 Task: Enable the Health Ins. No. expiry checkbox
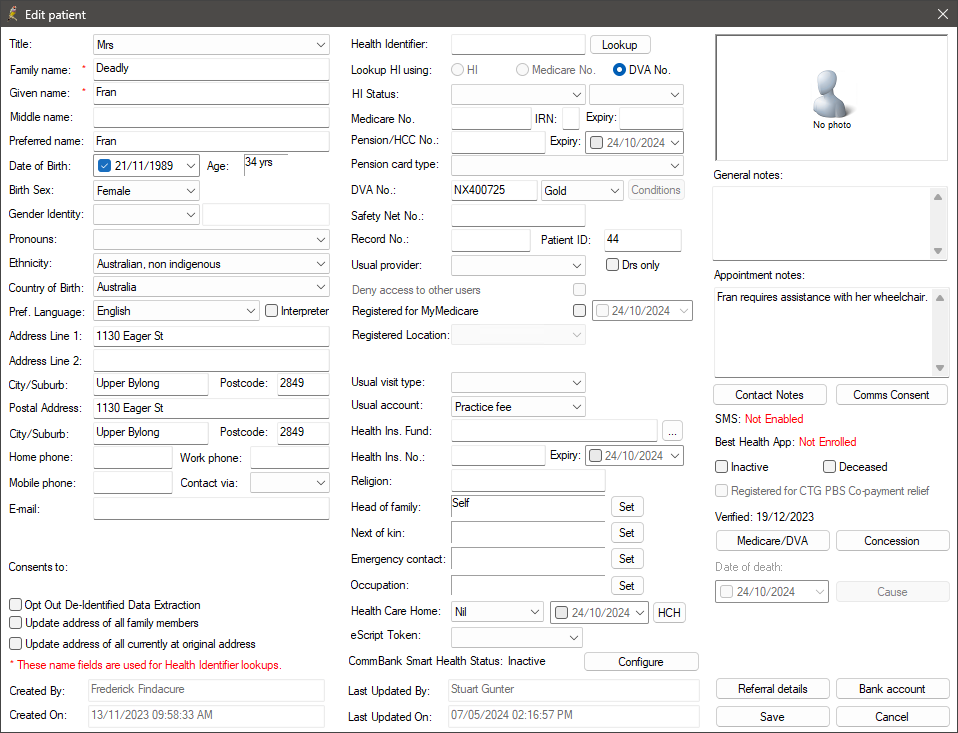(595, 456)
